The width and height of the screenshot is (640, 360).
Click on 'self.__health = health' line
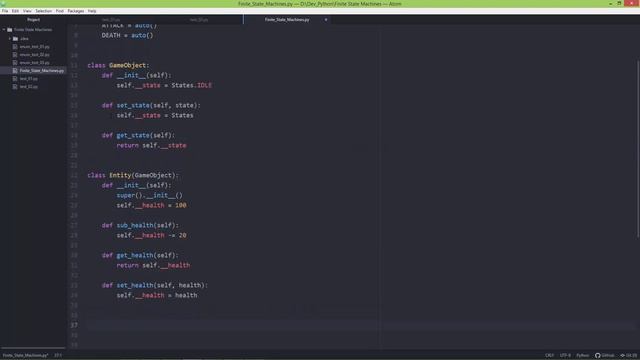tap(157, 295)
